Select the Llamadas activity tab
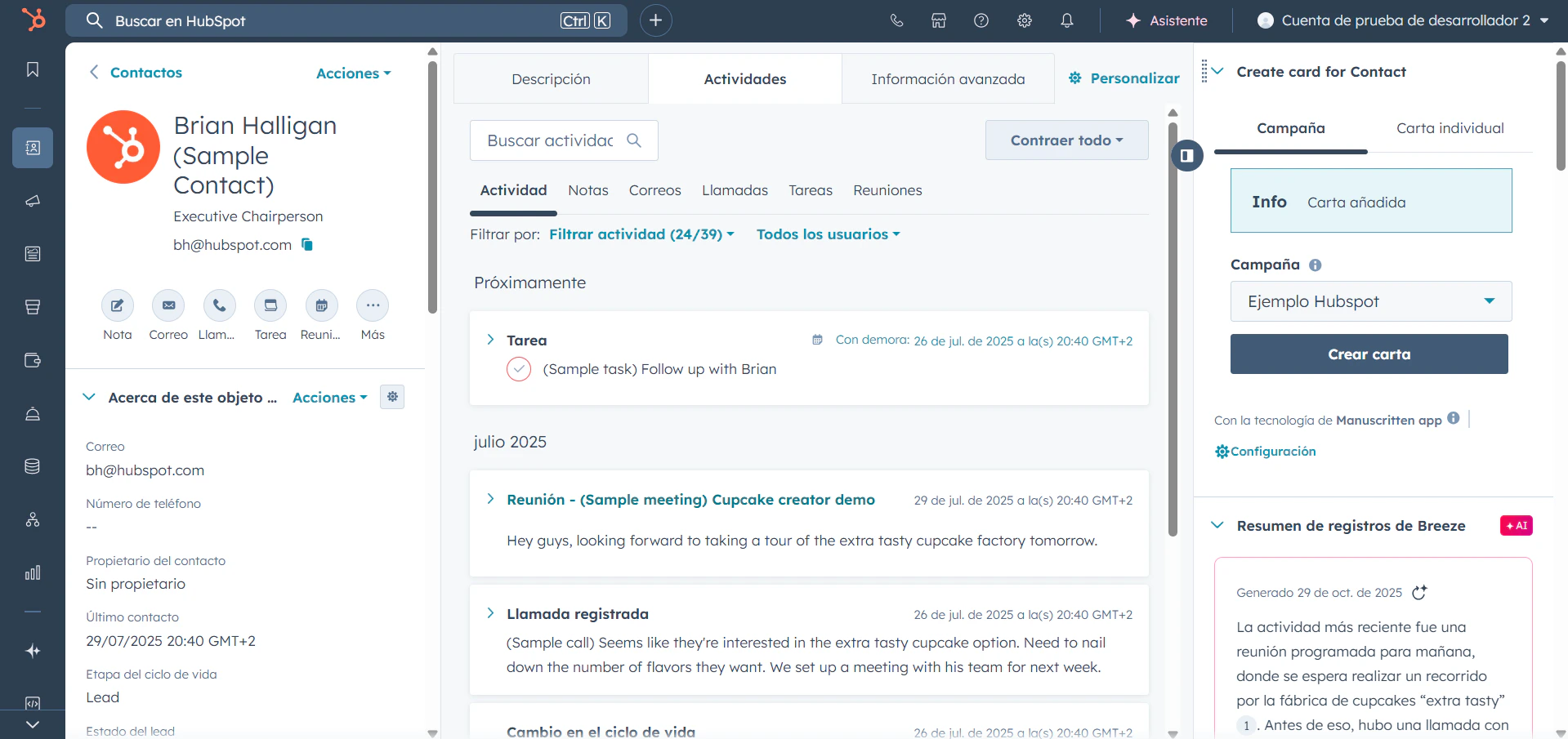1568x739 pixels. pyautogui.click(x=735, y=190)
